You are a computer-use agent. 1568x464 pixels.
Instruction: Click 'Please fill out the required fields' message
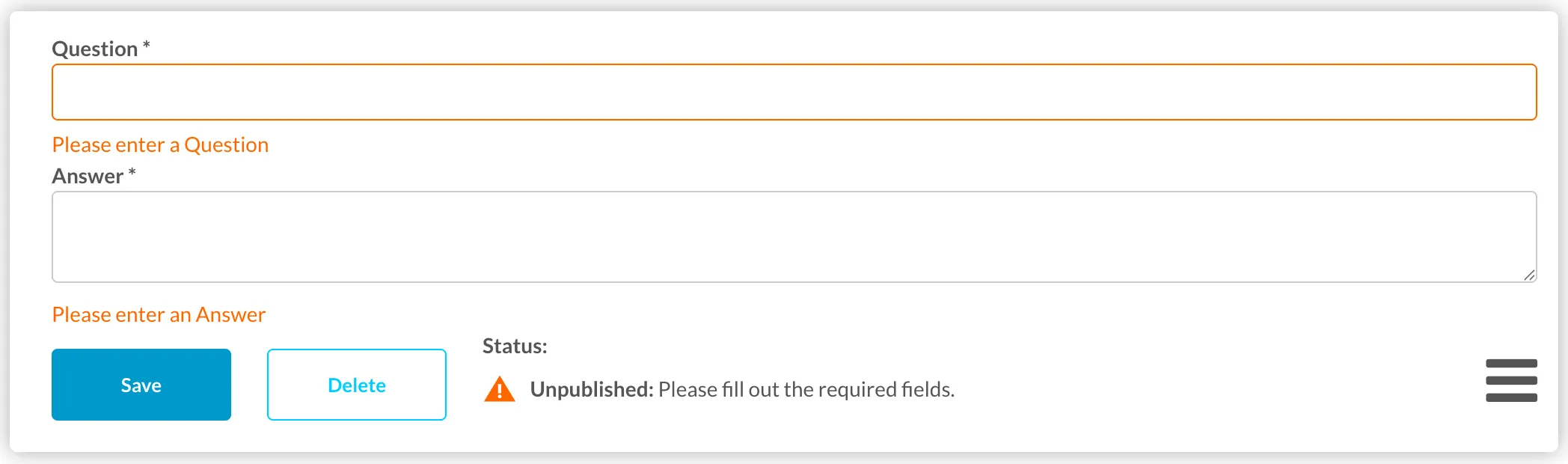coord(806,389)
